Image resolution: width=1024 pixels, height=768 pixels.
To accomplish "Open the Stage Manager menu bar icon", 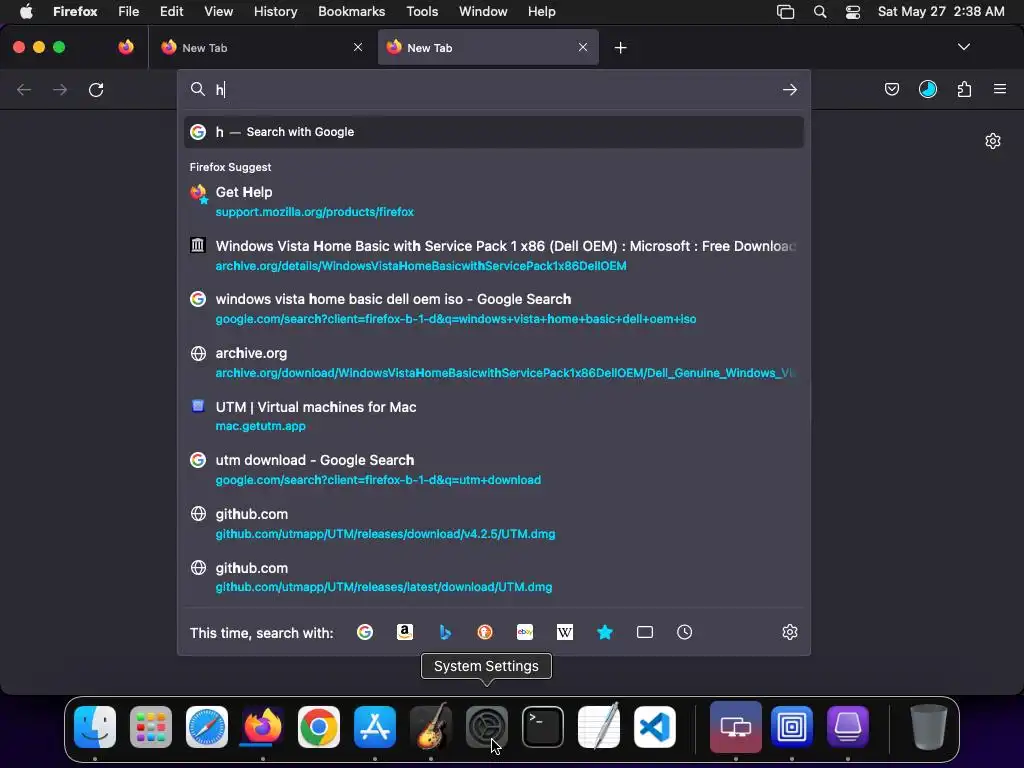I will click(x=786, y=12).
